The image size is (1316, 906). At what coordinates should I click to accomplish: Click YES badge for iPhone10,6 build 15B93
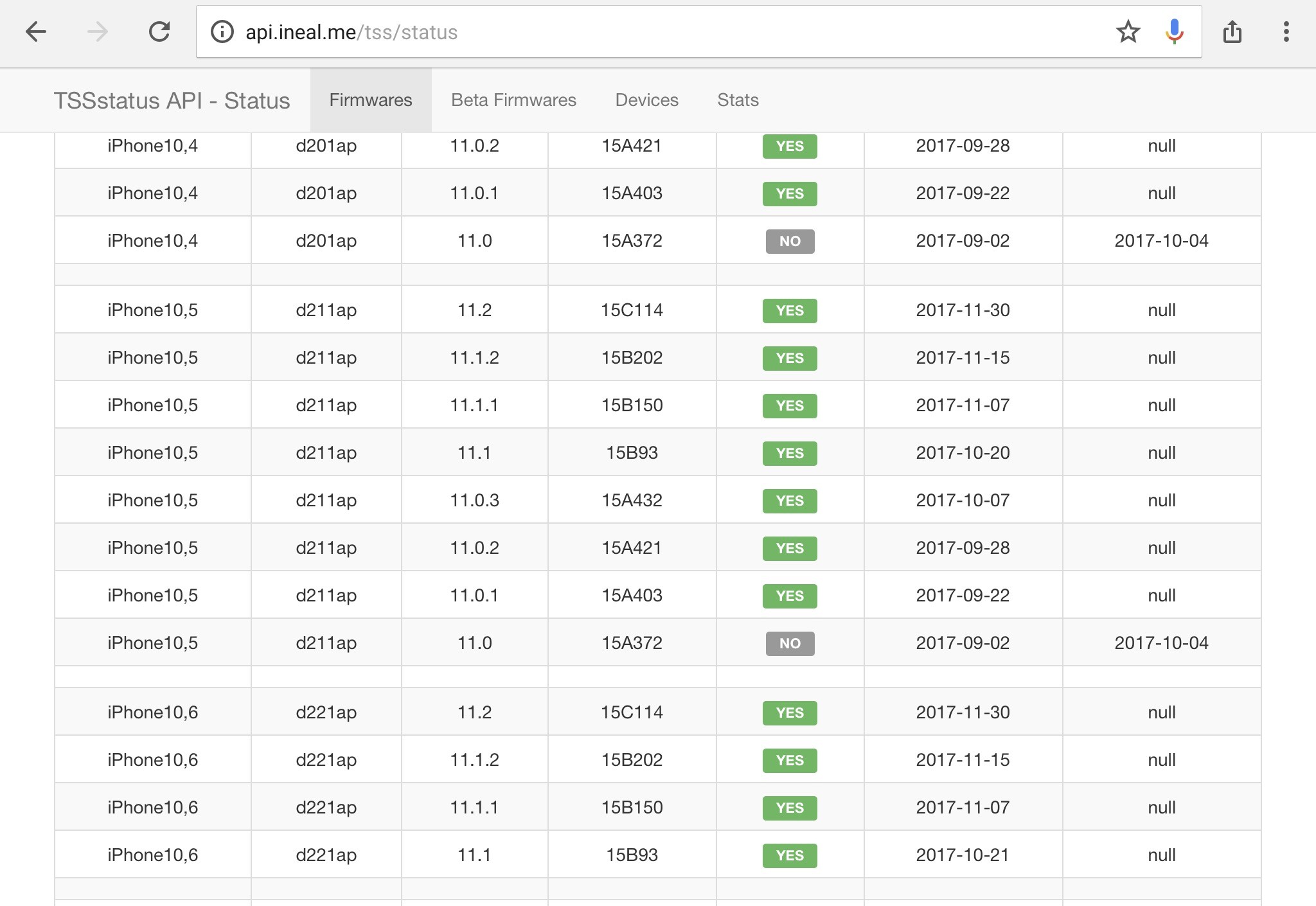pos(790,855)
